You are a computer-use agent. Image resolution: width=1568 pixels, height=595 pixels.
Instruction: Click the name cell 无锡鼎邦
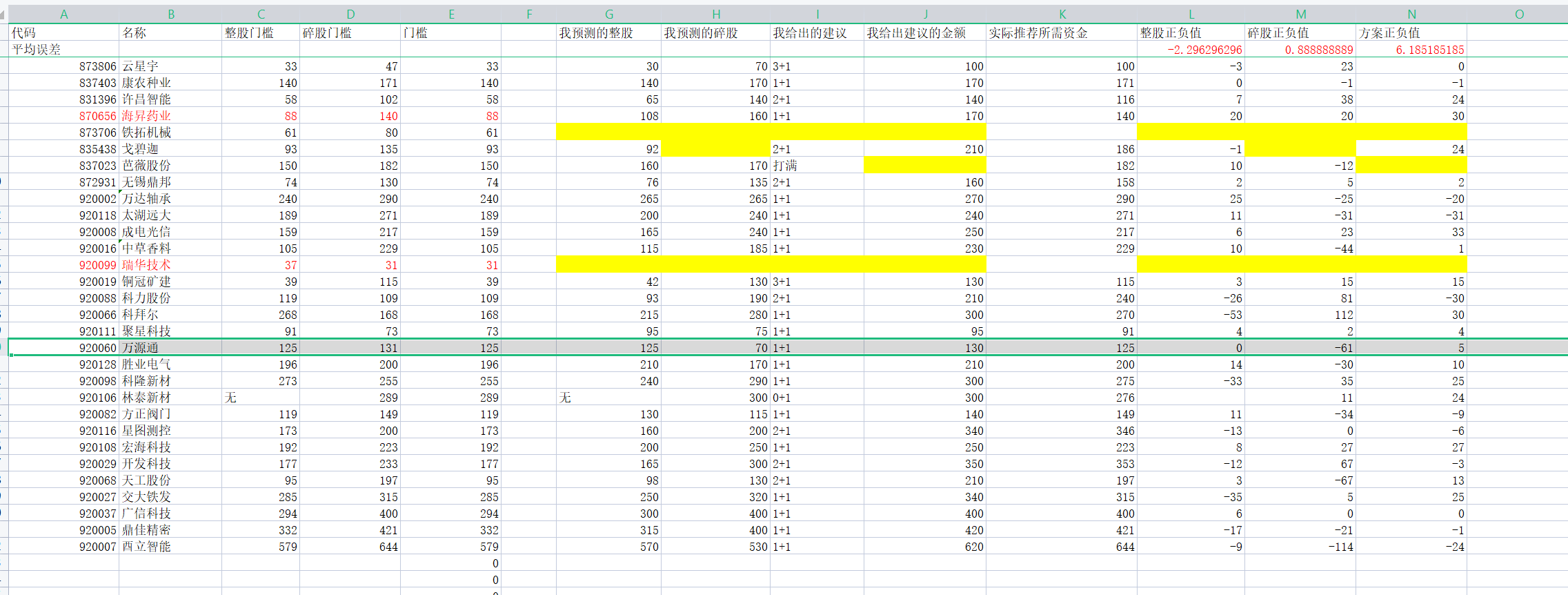(170, 182)
